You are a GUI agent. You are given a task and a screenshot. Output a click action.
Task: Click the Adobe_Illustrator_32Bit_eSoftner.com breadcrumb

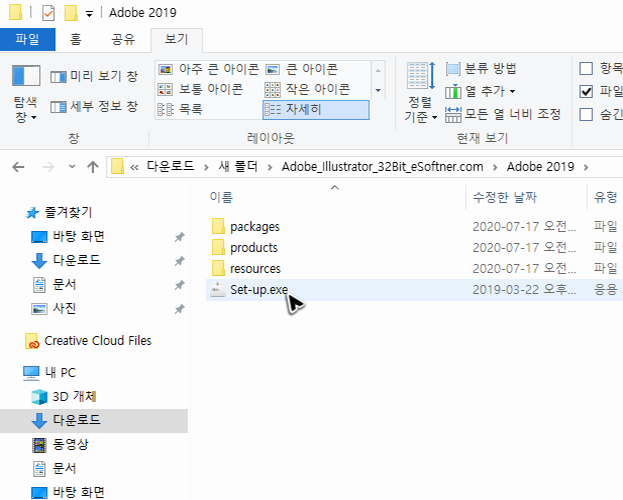[x=382, y=167]
